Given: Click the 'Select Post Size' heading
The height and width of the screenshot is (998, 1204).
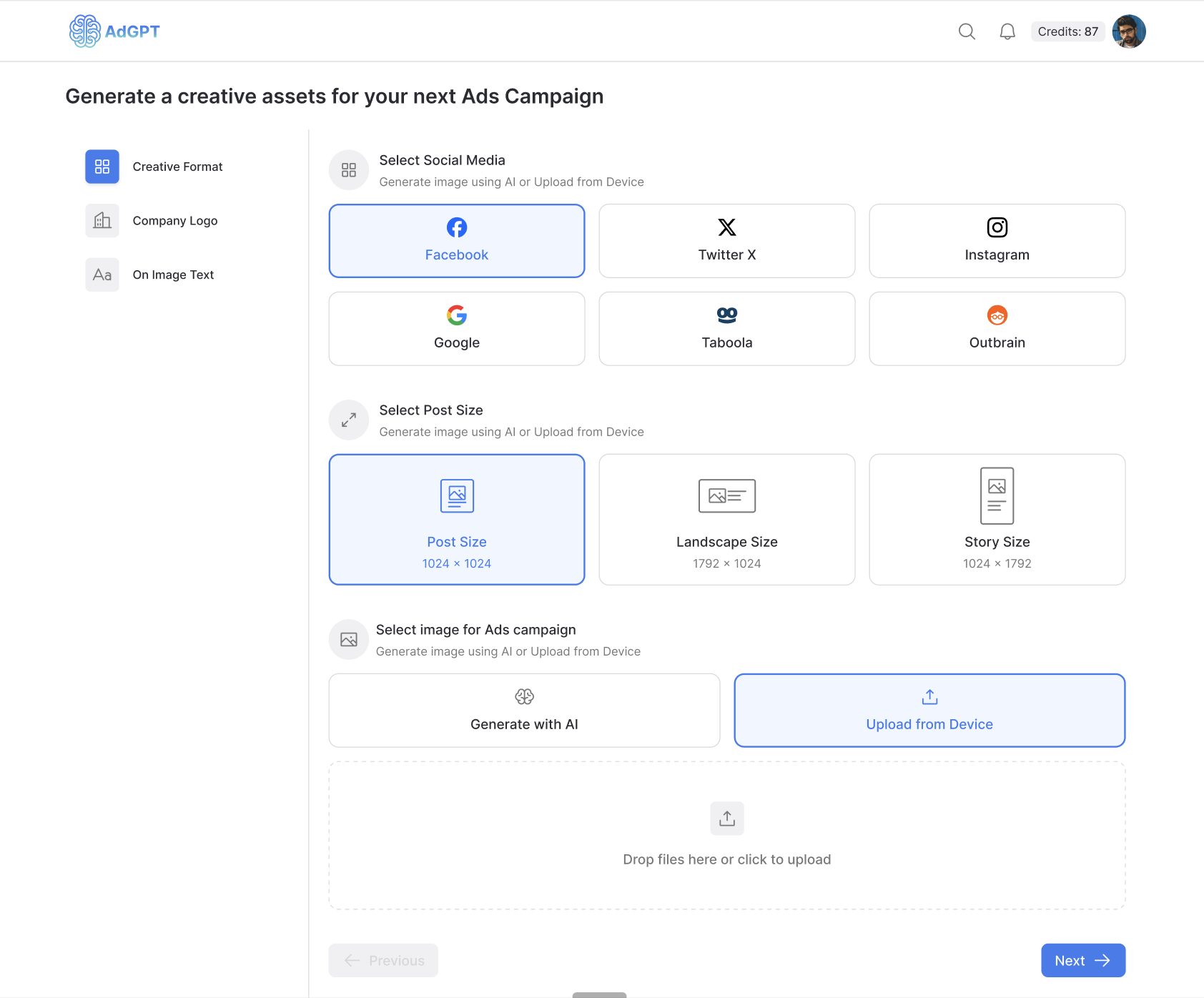Looking at the screenshot, I should tap(431, 410).
